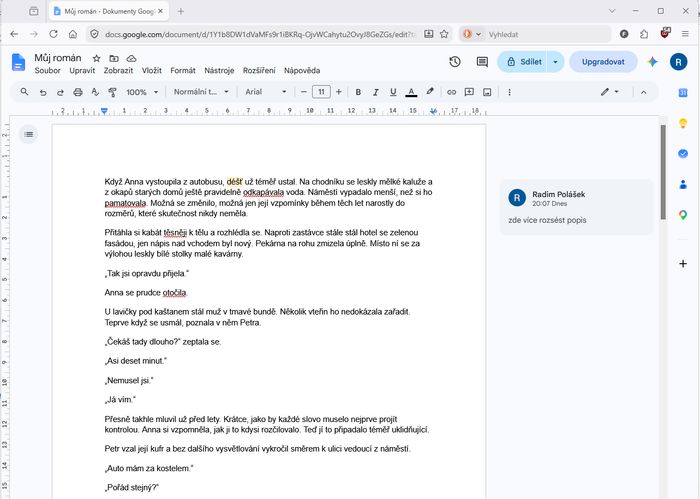Open Google Tasks side panel
The image size is (700, 499).
tap(683, 154)
